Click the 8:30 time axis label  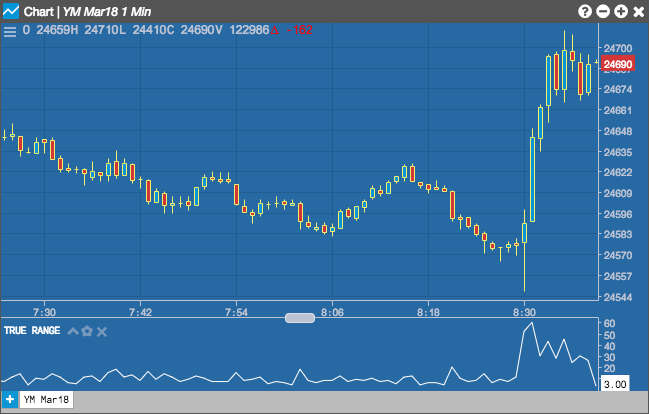[x=524, y=312]
